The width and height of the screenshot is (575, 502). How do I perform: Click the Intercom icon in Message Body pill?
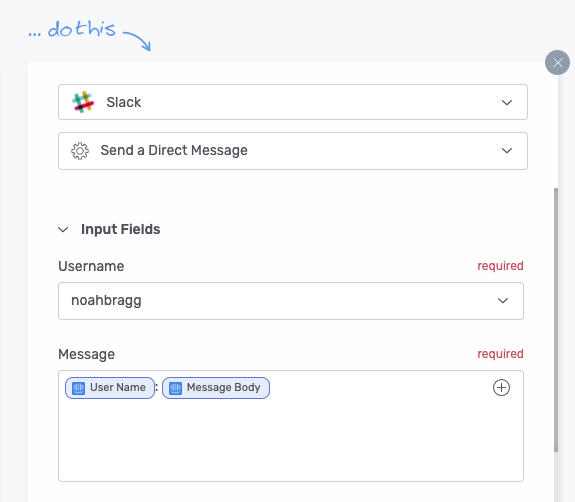pyautogui.click(x=175, y=388)
